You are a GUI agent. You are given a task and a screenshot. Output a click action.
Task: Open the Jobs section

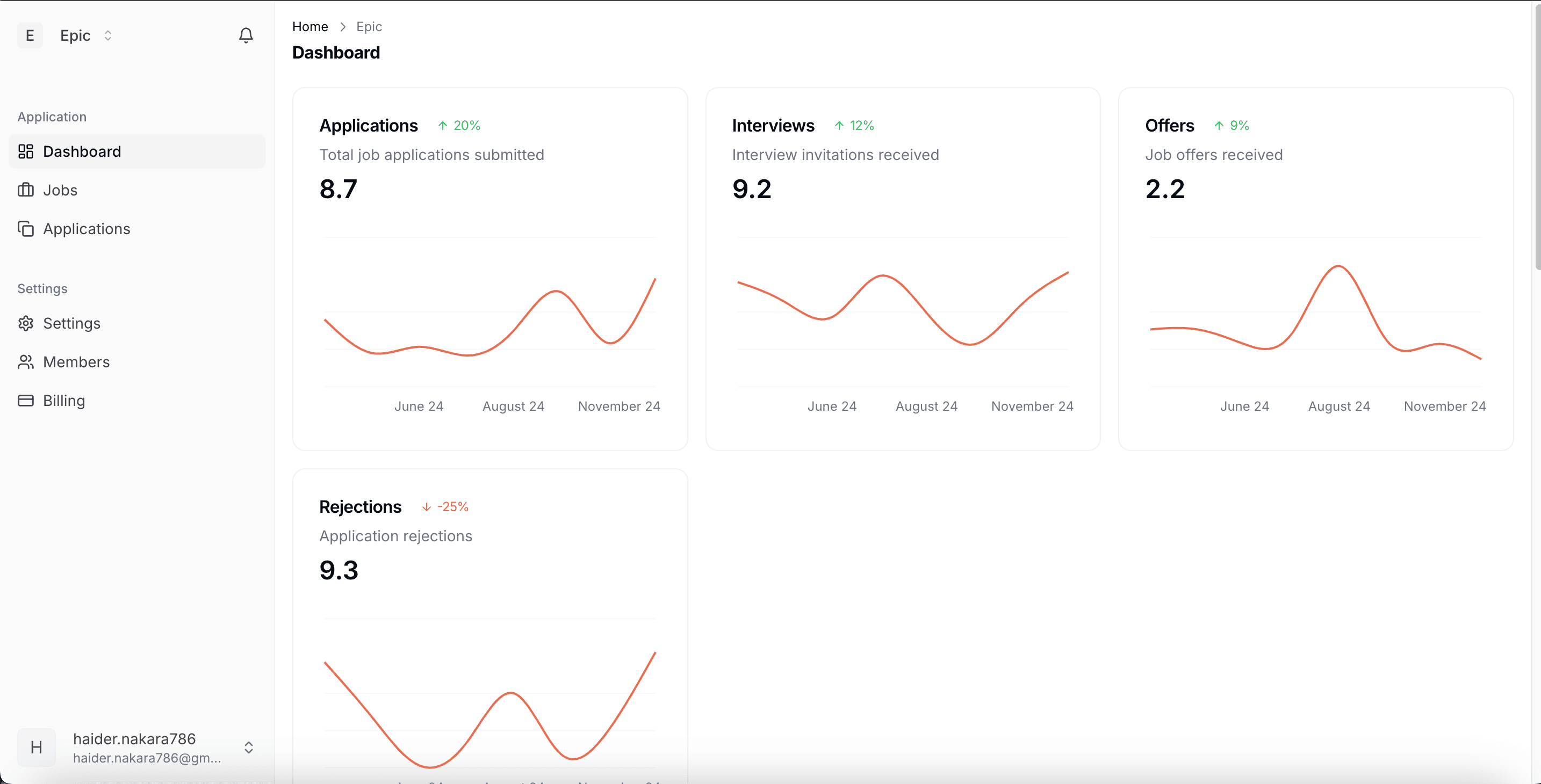[137, 190]
